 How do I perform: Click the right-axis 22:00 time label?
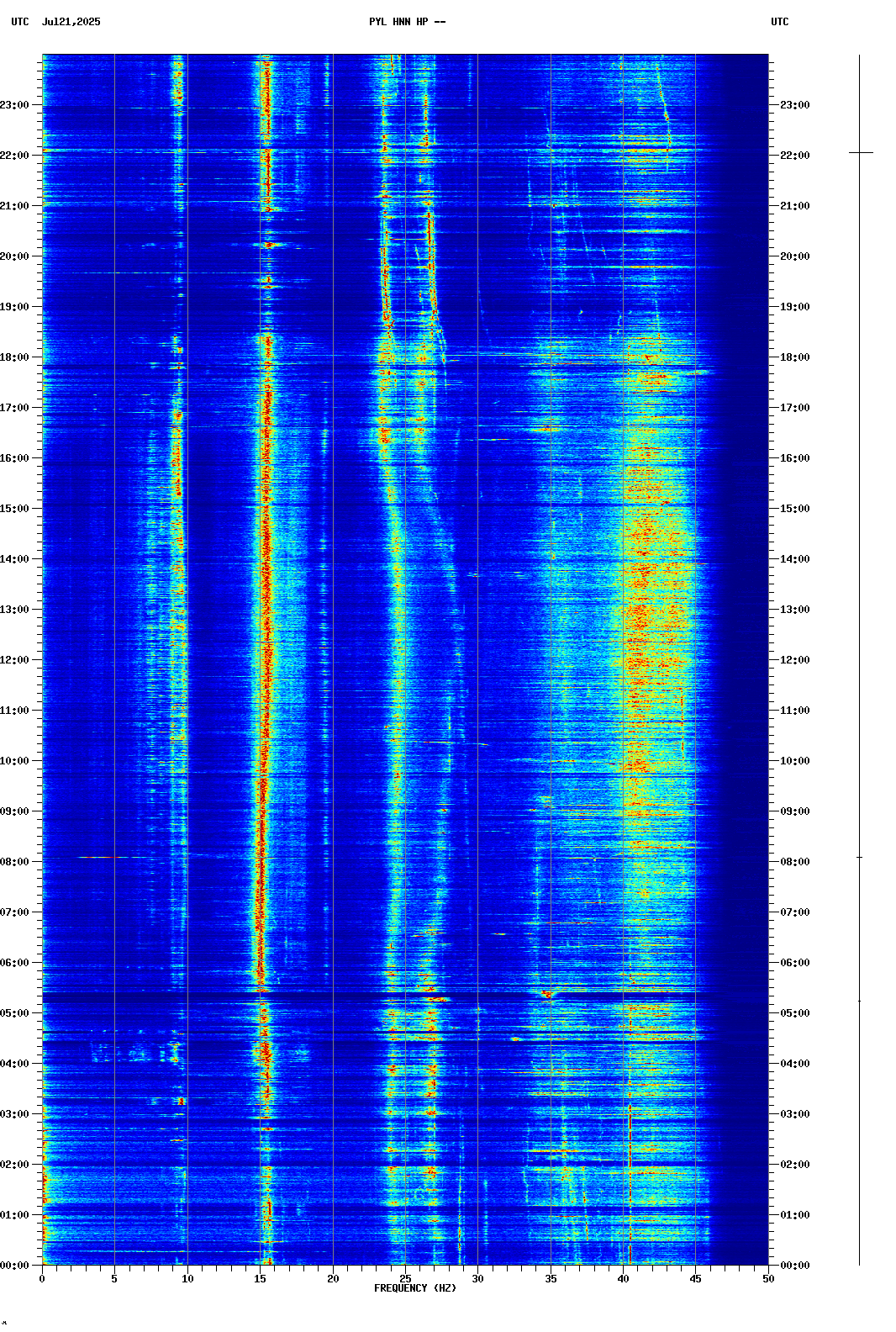point(795,156)
